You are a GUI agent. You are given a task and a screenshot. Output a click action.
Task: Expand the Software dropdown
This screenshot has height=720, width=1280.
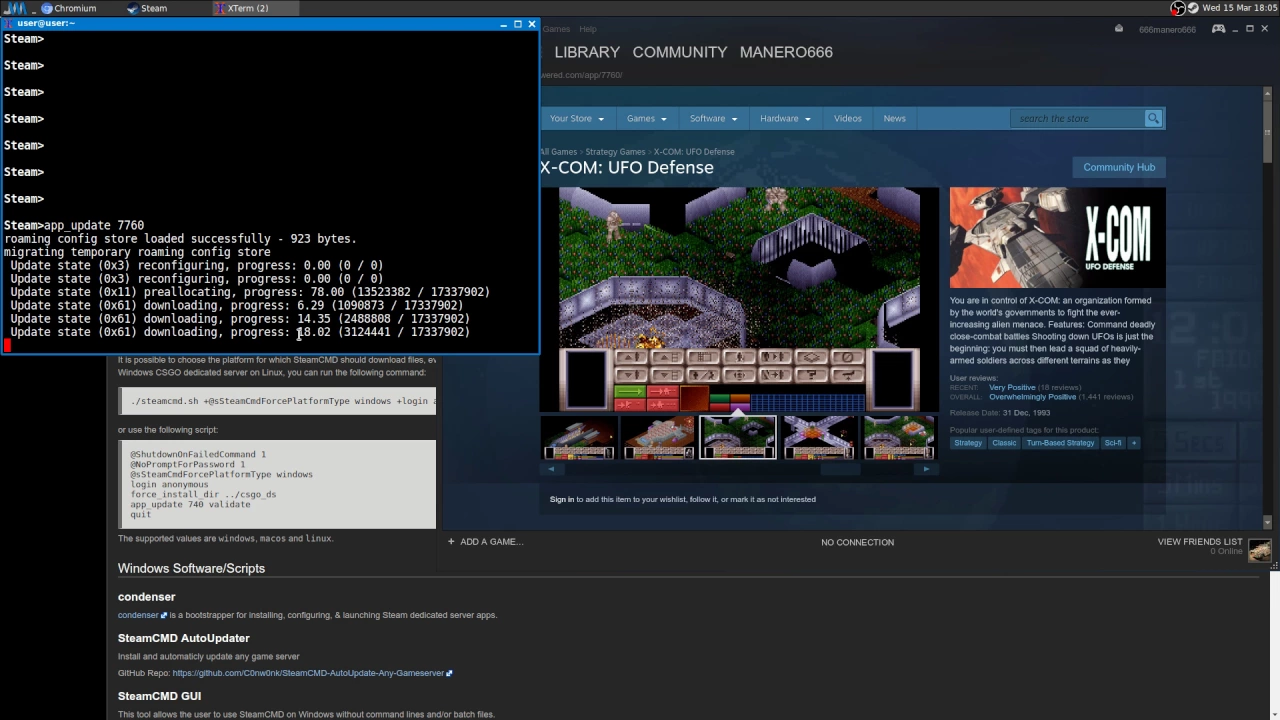[713, 118]
